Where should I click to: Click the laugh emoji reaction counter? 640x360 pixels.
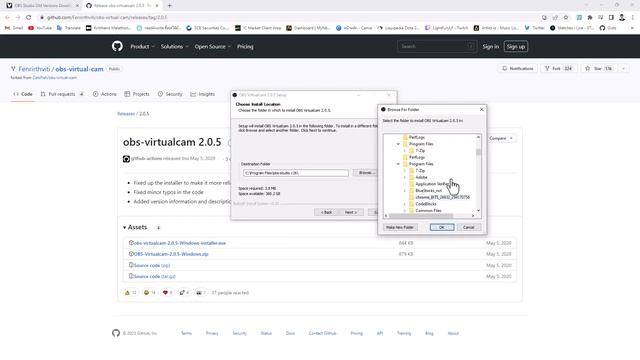(x=150, y=293)
